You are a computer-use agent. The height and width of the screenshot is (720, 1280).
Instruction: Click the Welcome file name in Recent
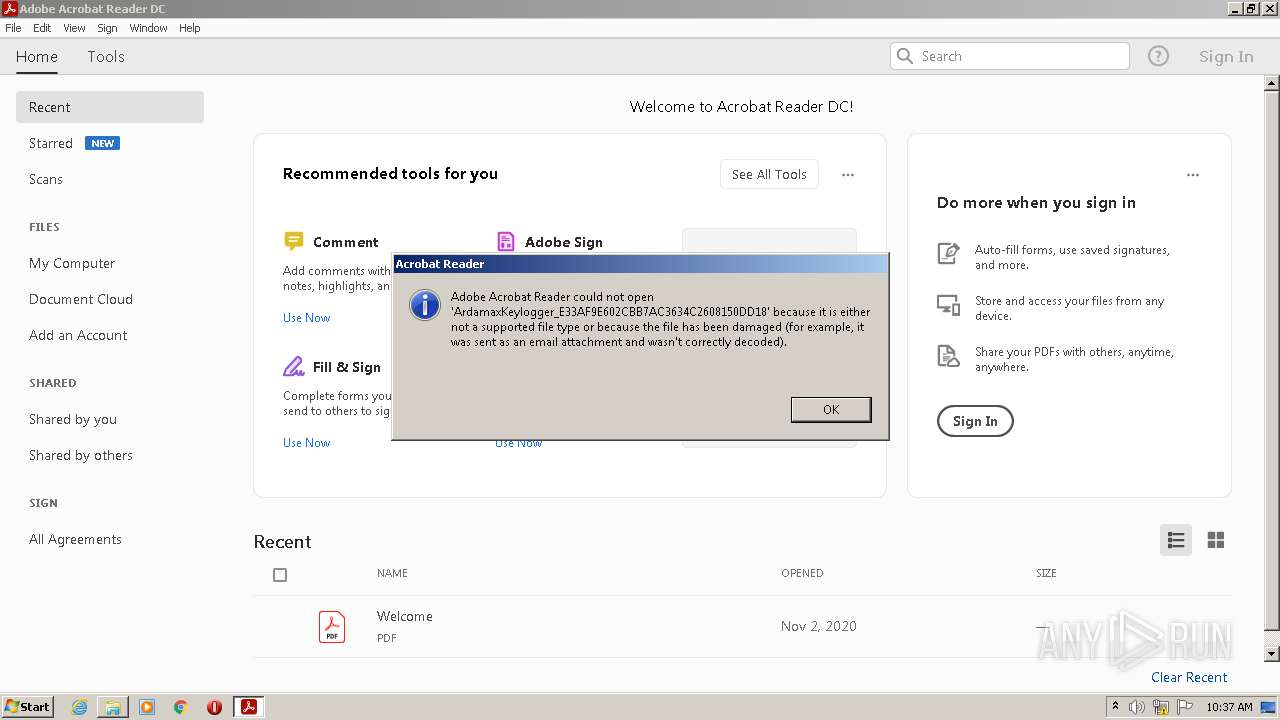pos(405,616)
